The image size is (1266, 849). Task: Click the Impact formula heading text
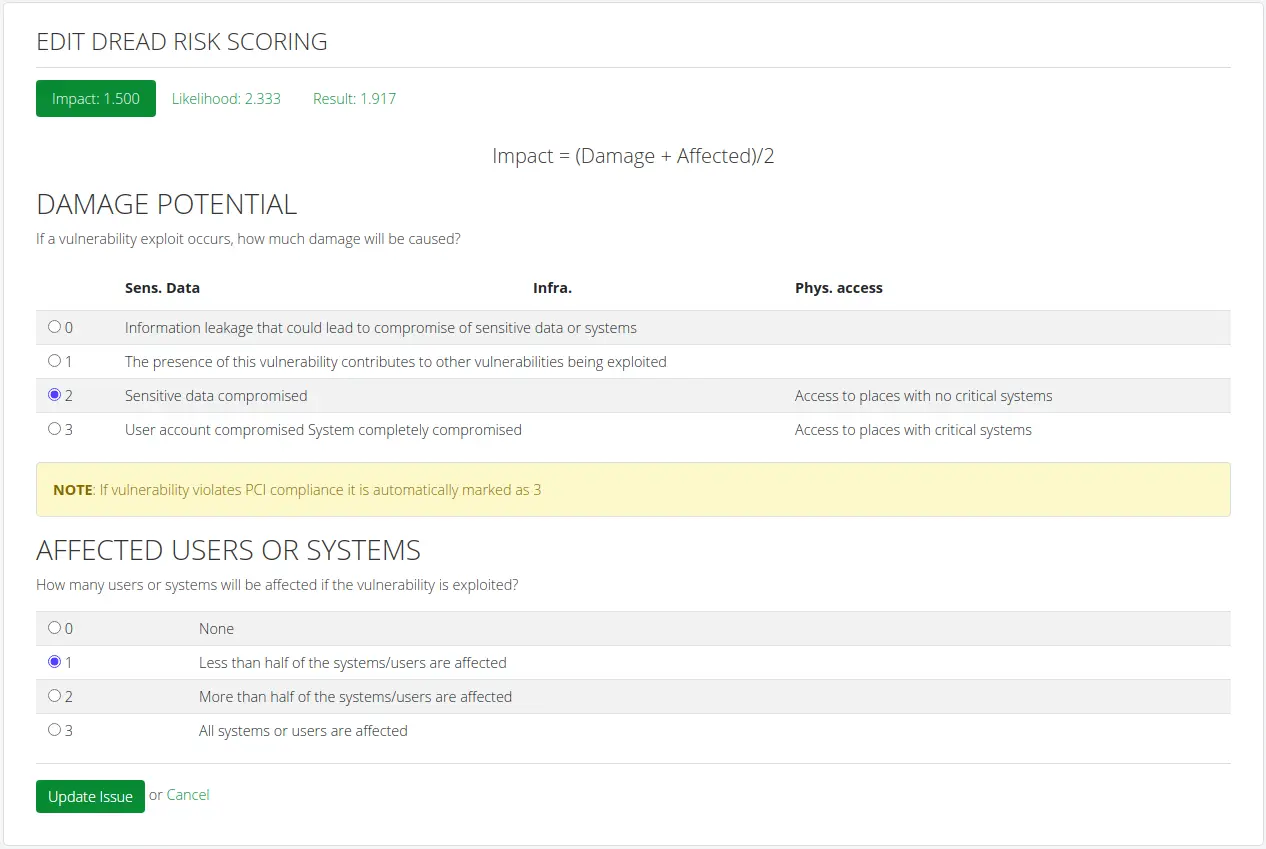pos(634,156)
